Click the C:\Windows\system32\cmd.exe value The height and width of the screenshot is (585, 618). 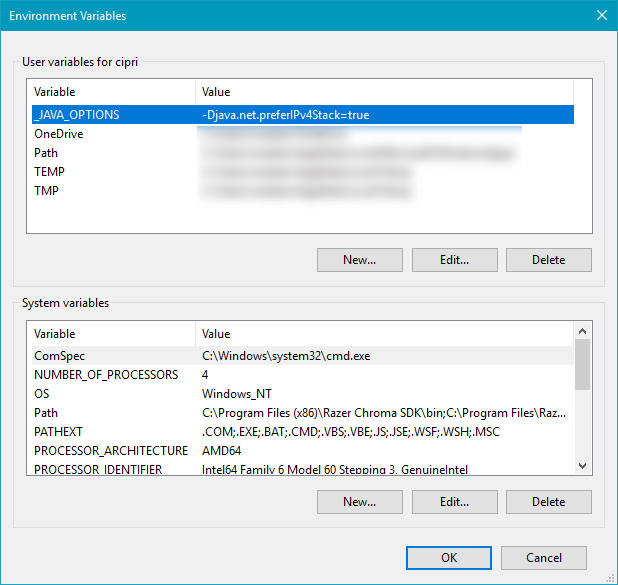point(286,356)
